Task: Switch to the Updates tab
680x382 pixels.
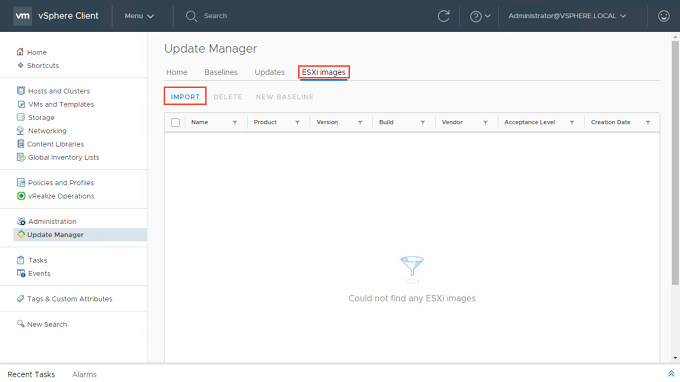Action: pyautogui.click(x=270, y=72)
